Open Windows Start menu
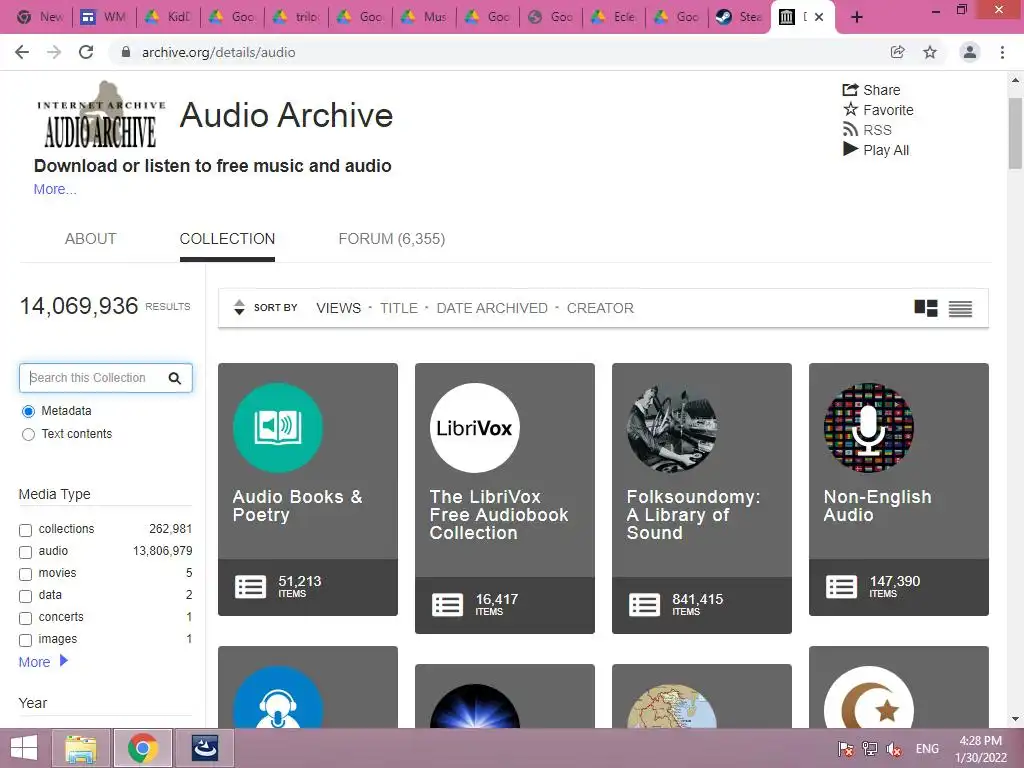 (24, 748)
